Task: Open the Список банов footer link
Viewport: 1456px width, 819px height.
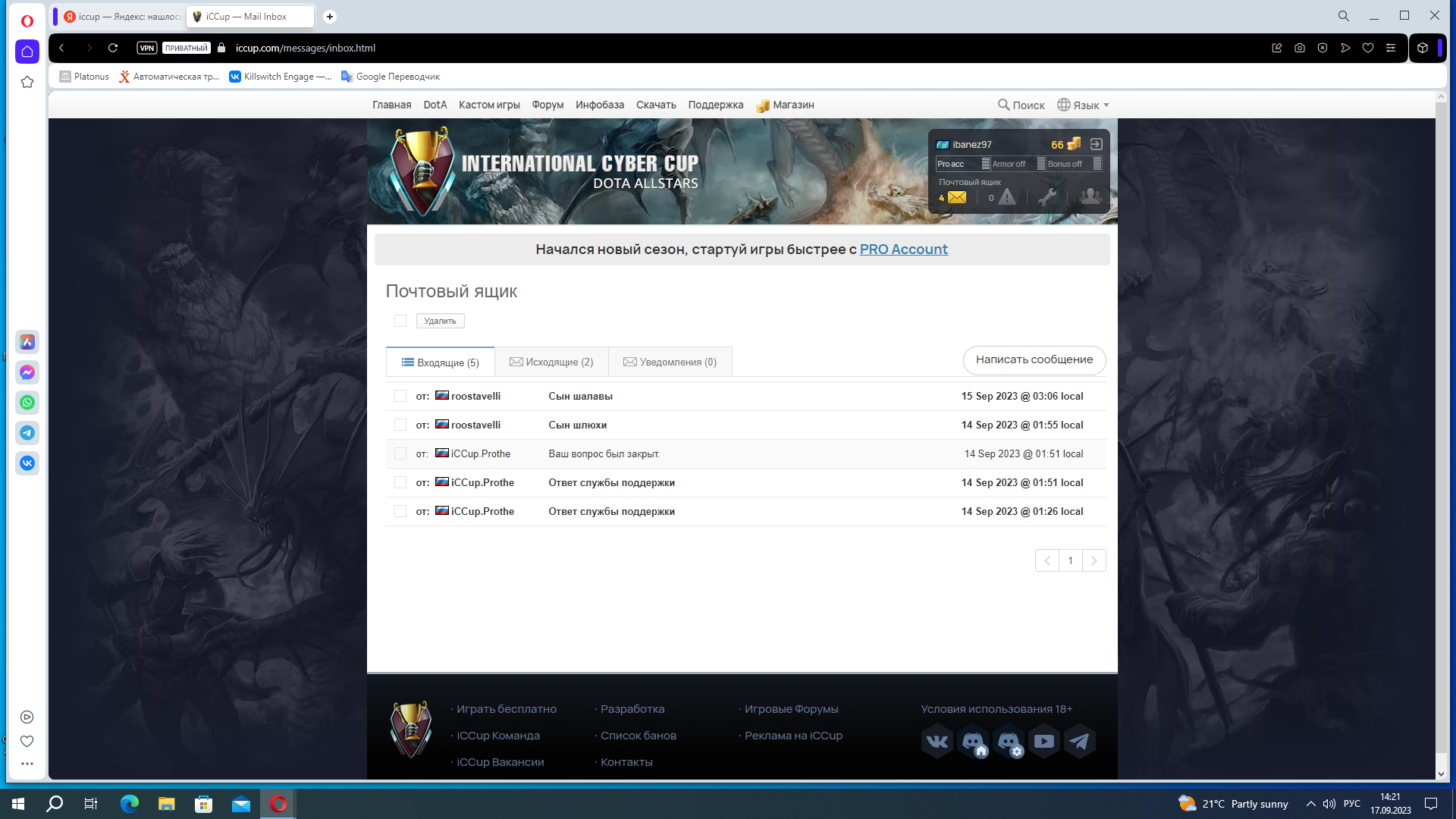Action: coord(639,736)
